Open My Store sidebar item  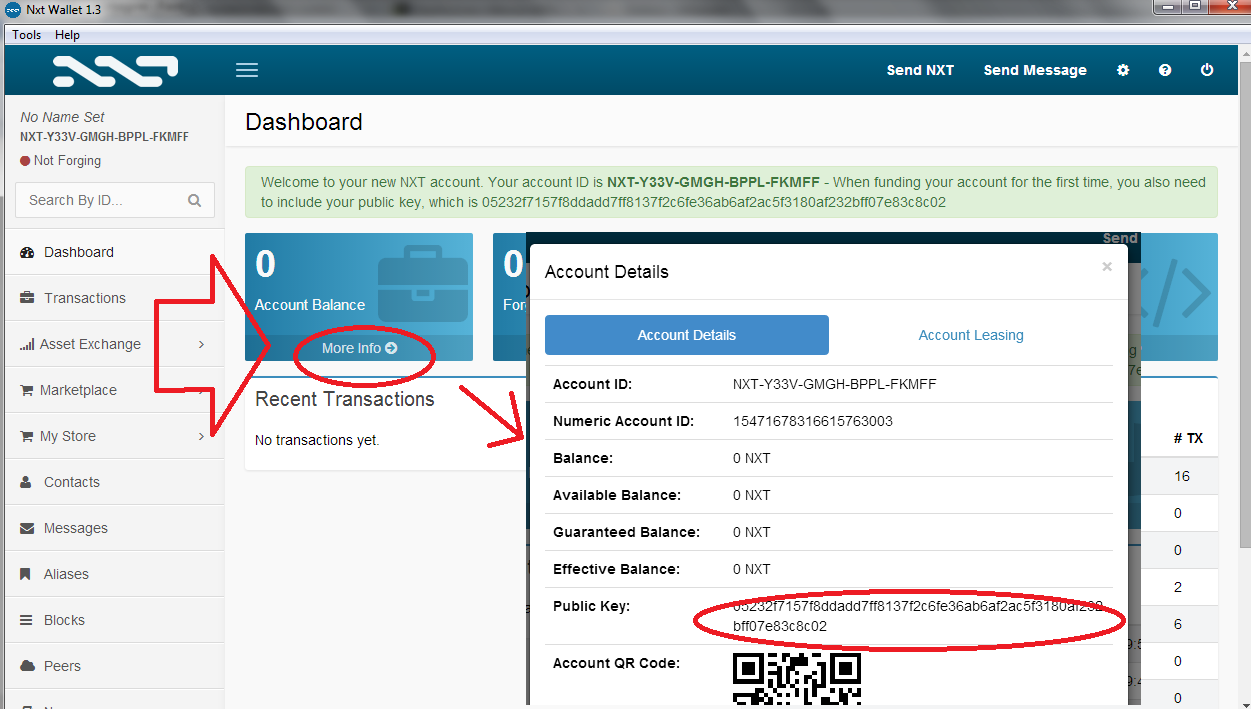114,436
